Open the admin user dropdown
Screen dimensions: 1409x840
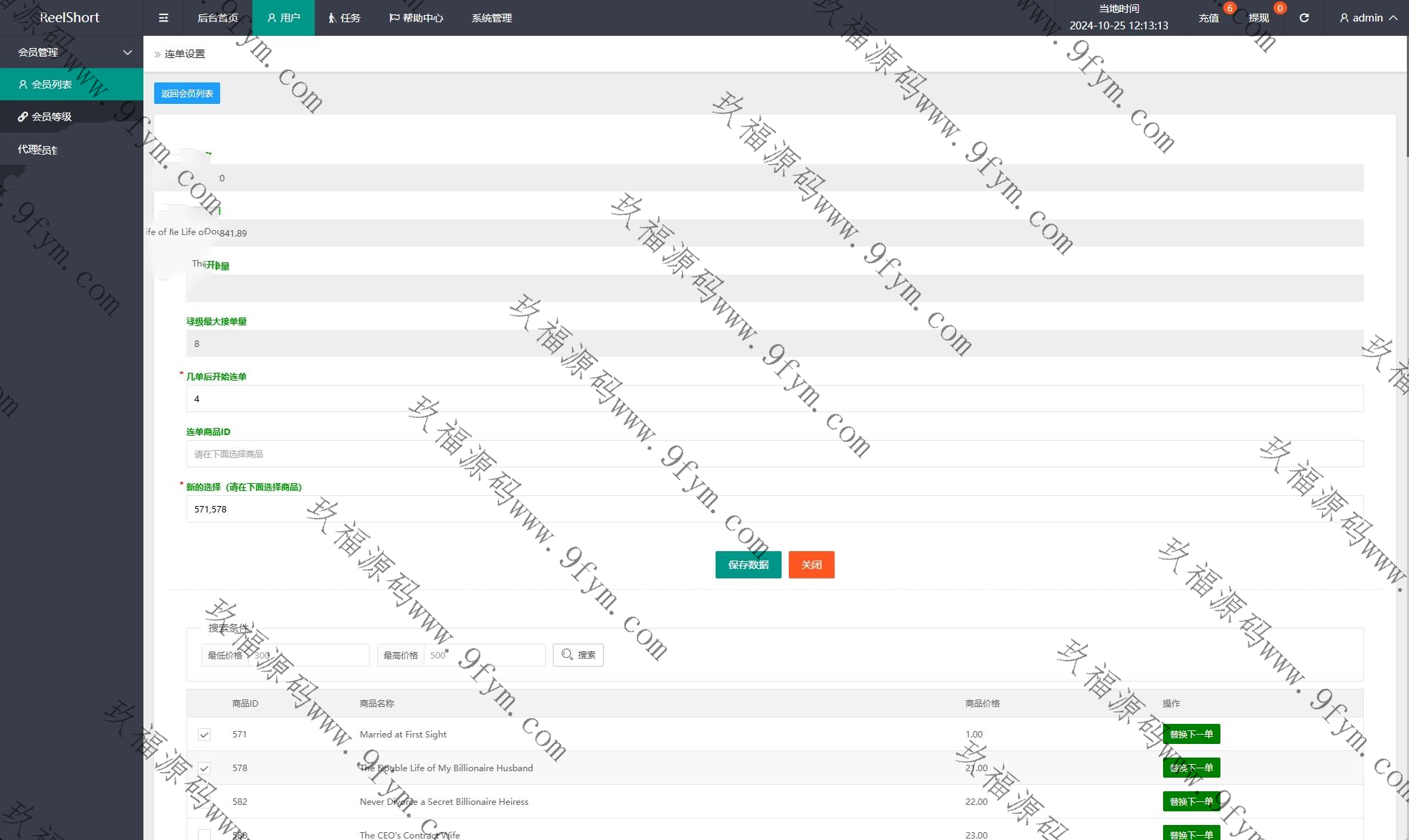1368,18
